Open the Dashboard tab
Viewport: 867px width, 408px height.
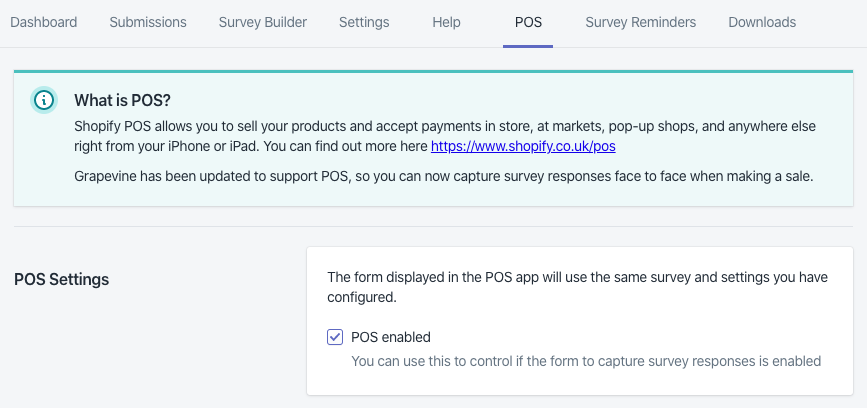tap(44, 22)
